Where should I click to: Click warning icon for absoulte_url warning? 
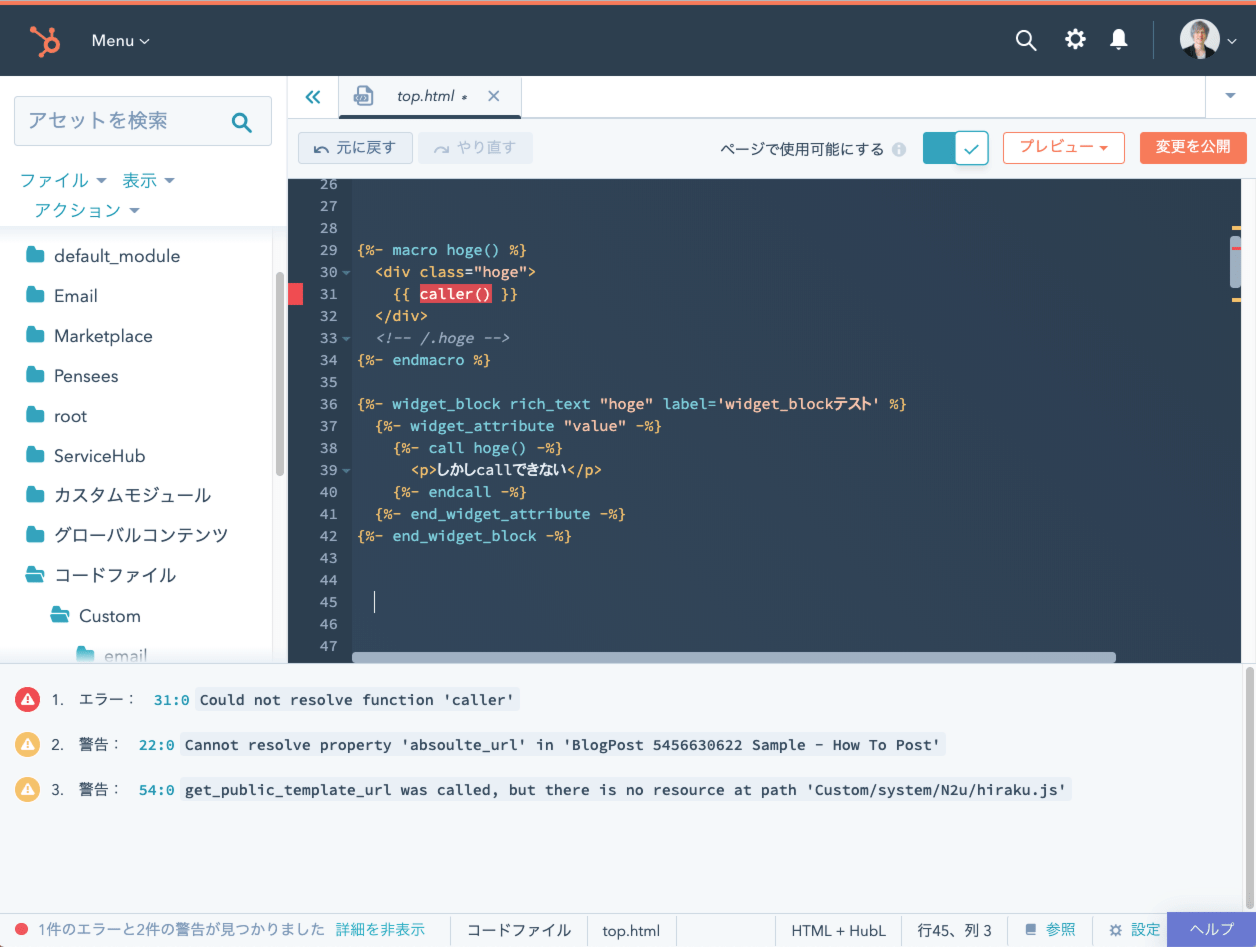pyautogui.click(x=27, y=745)
